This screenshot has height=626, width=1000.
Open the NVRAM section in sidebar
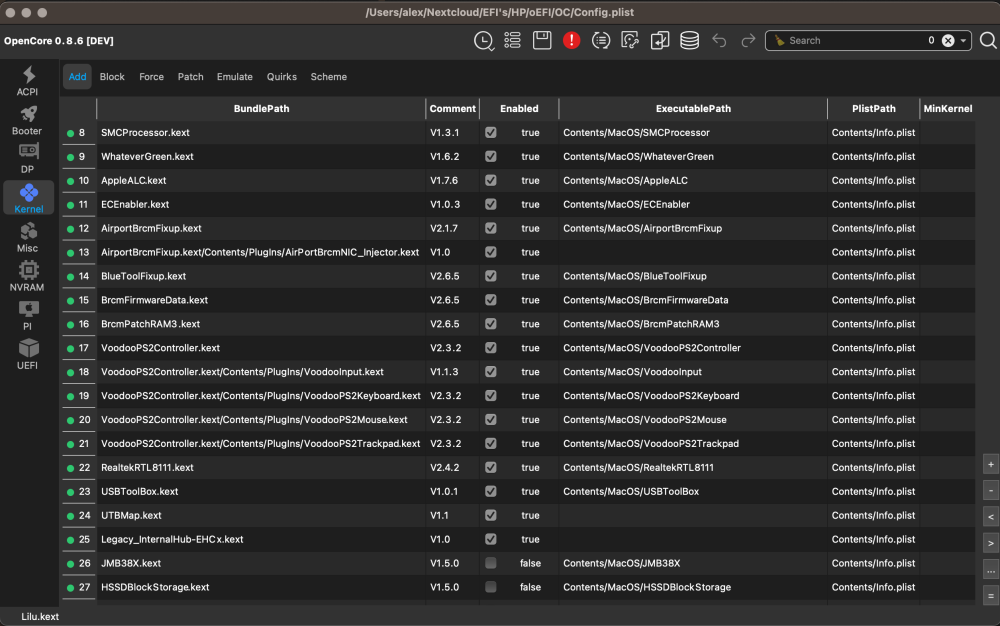click(27, 277)
